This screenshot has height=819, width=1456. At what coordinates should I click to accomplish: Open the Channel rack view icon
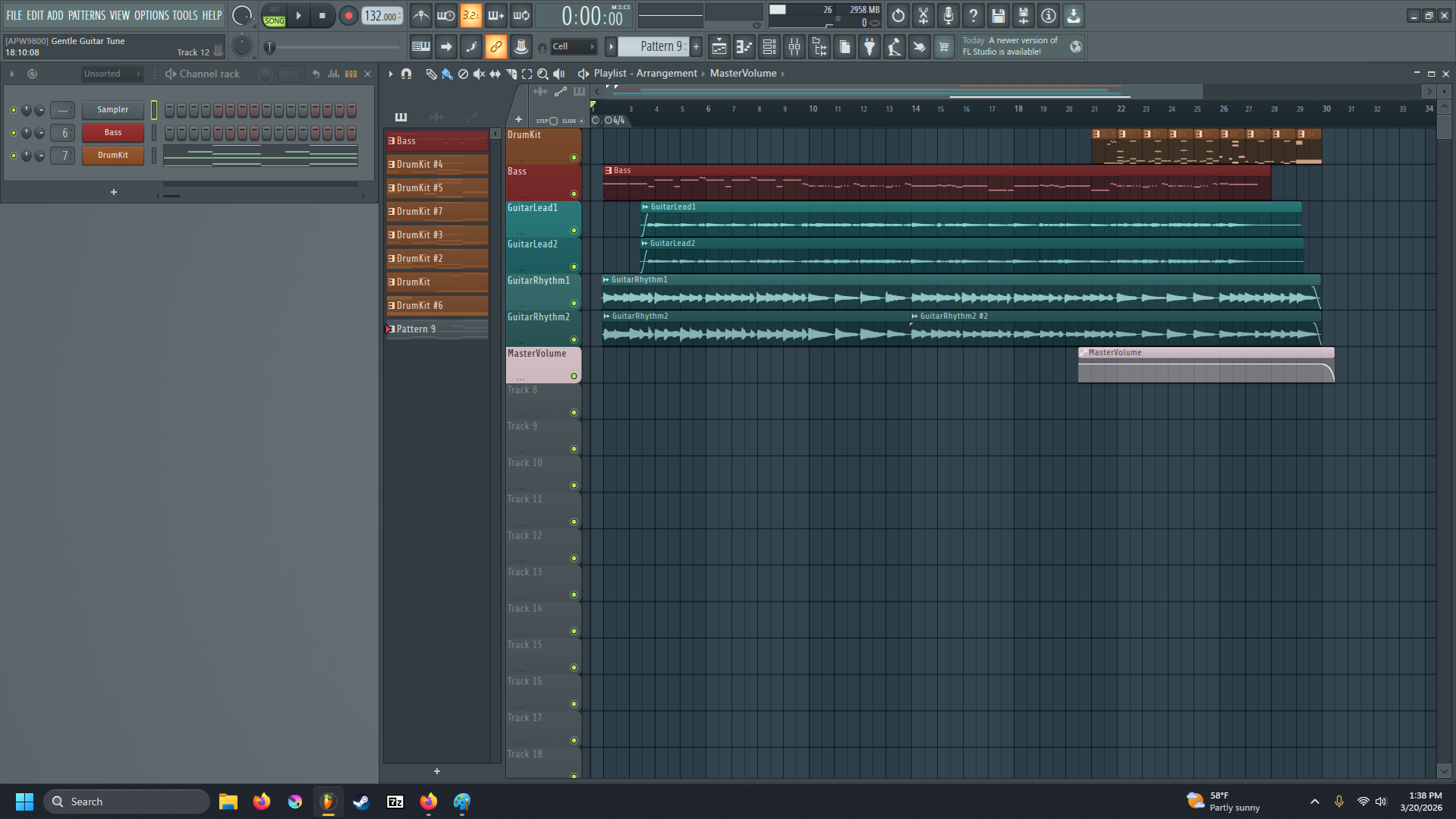(x=769, y=47)
